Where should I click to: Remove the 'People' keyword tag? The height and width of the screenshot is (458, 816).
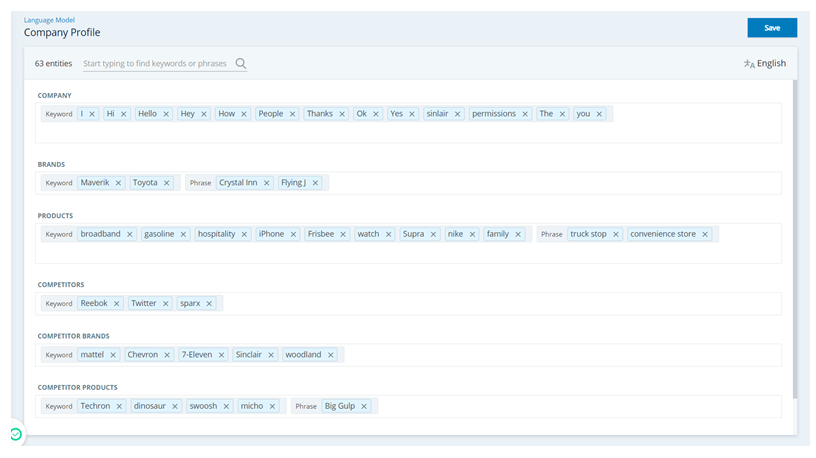(x=292, y=114)
